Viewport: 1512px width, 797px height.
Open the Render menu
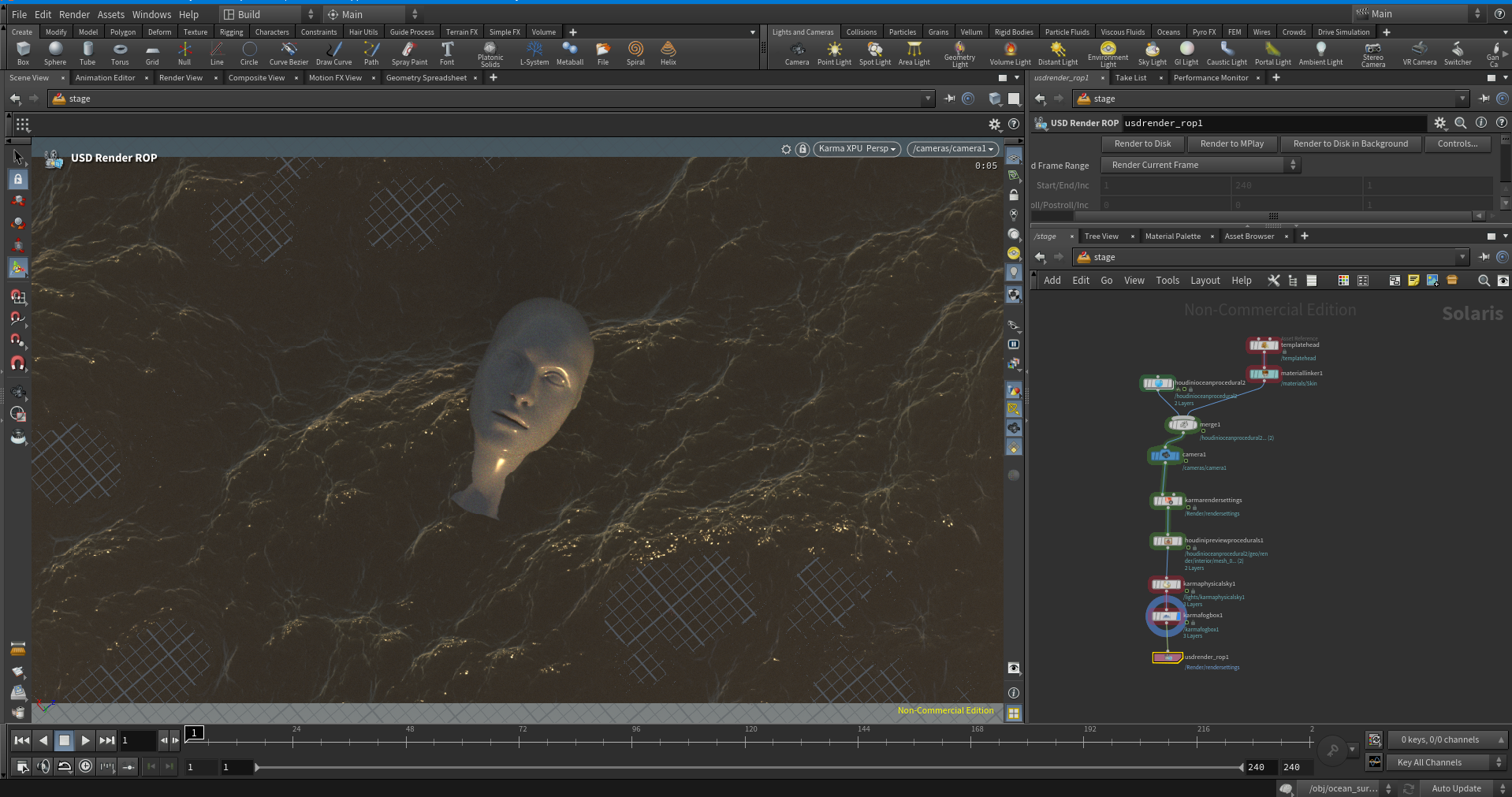(74, 14)
